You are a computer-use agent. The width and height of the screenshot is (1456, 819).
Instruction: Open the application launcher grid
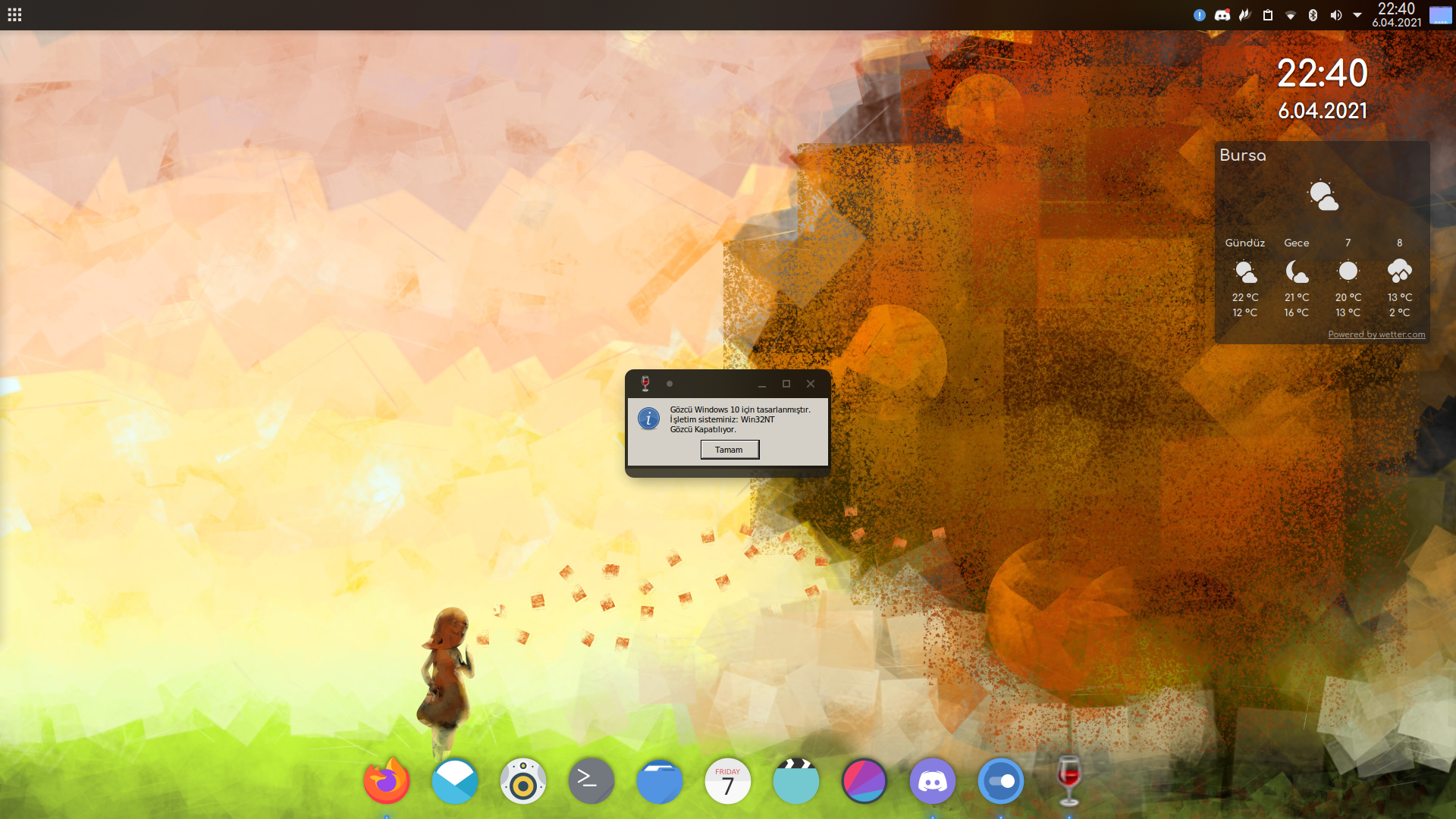click(x=14, y=15)
